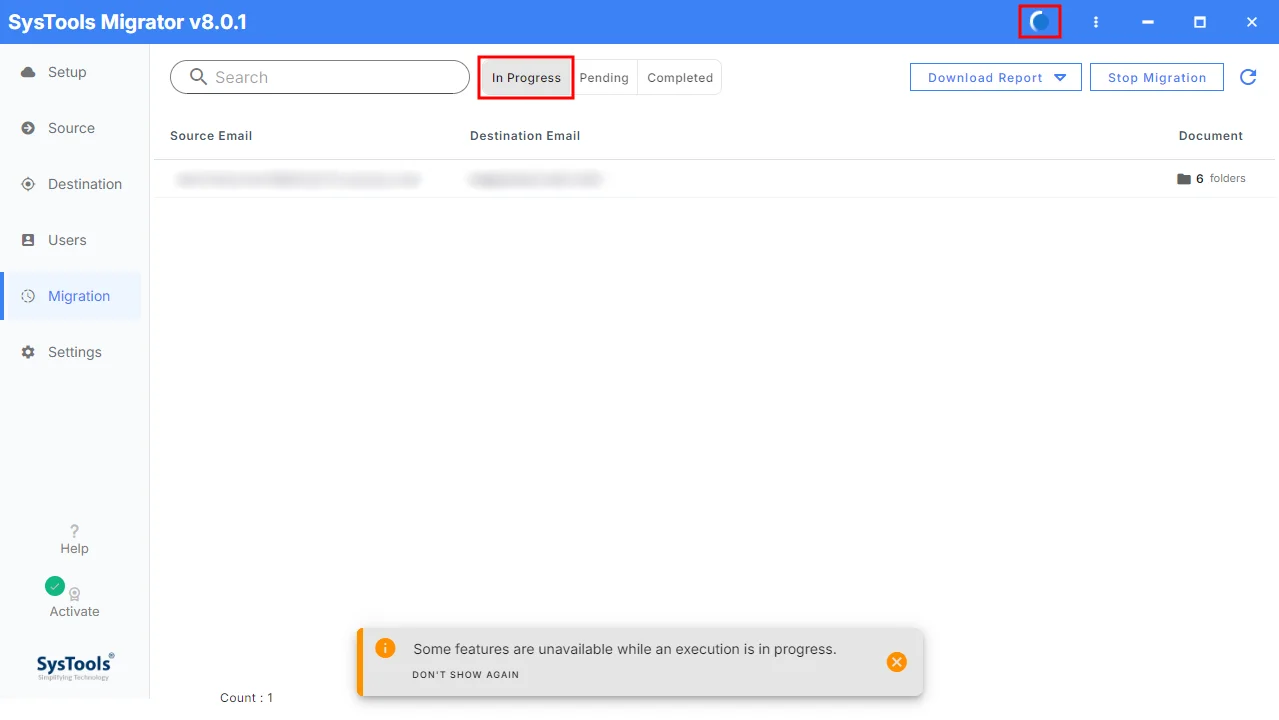This screenshot has width=1279, height=720.
Task: Click the spinning progress indicator in title bar
Action: click(x=1040, y=22)
